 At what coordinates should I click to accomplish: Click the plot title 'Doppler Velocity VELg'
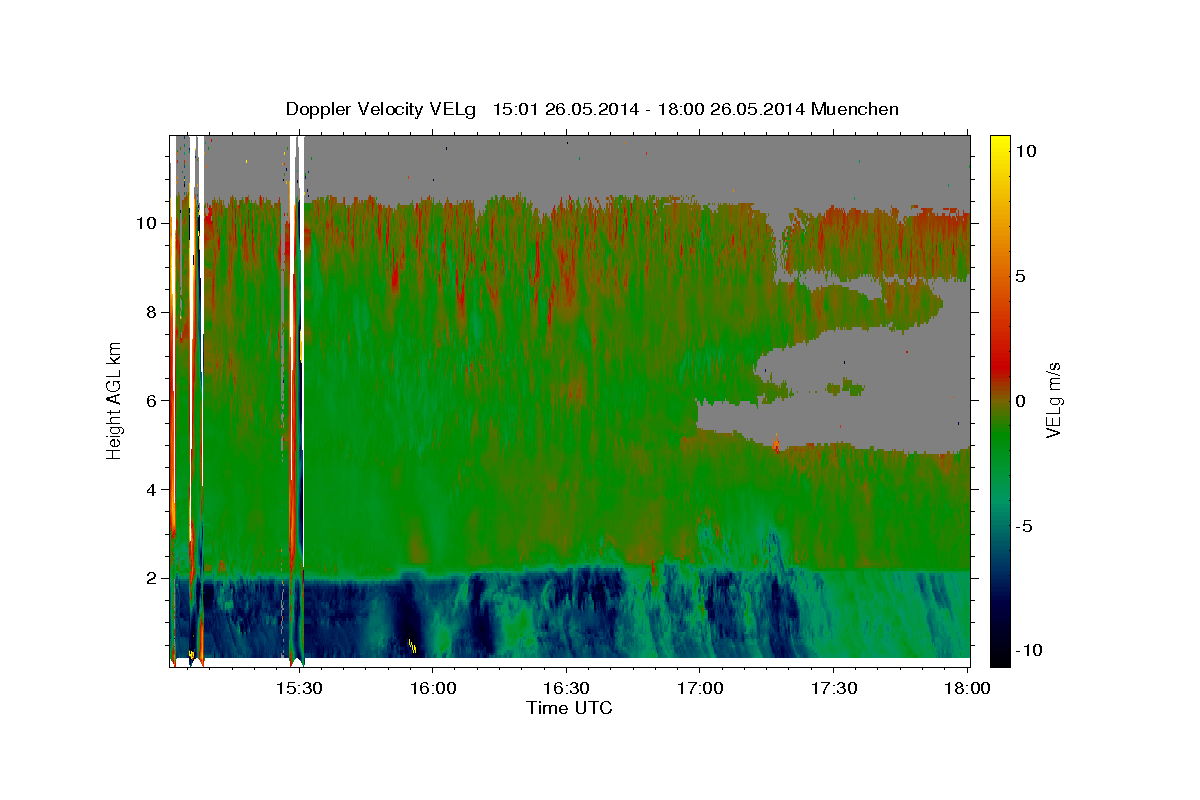[x=382, y=109]
